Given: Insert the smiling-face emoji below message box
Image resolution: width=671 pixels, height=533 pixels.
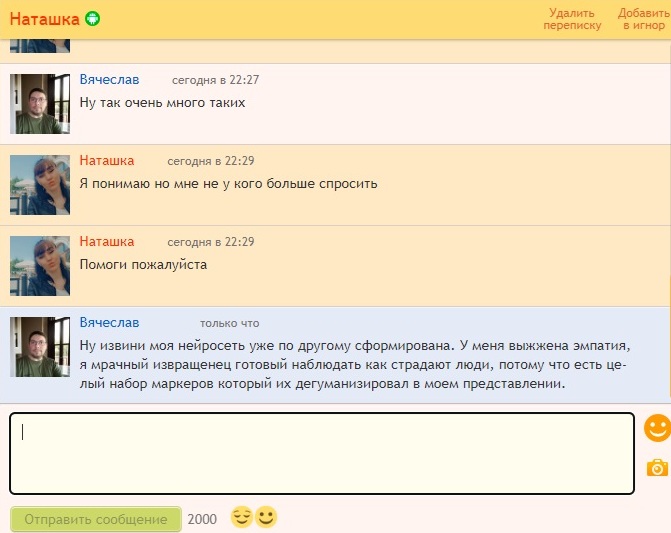Looking at the screenshot, I should coord(266,517).
